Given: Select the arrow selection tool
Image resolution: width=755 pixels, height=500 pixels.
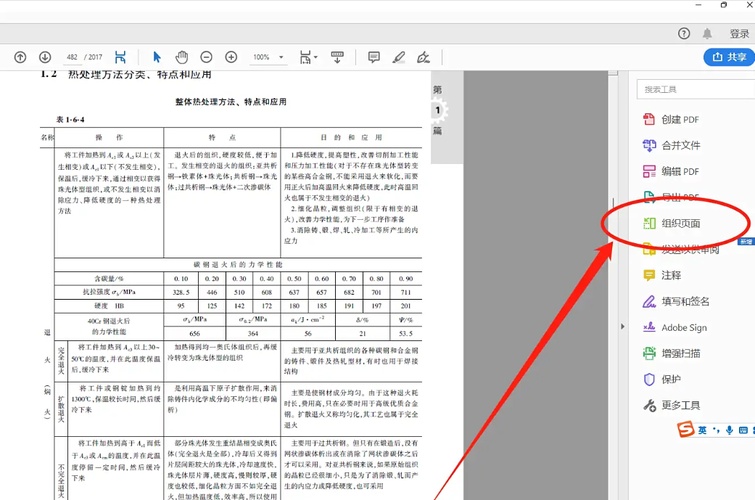Looking at the screenshot, I should pos(157,57).
